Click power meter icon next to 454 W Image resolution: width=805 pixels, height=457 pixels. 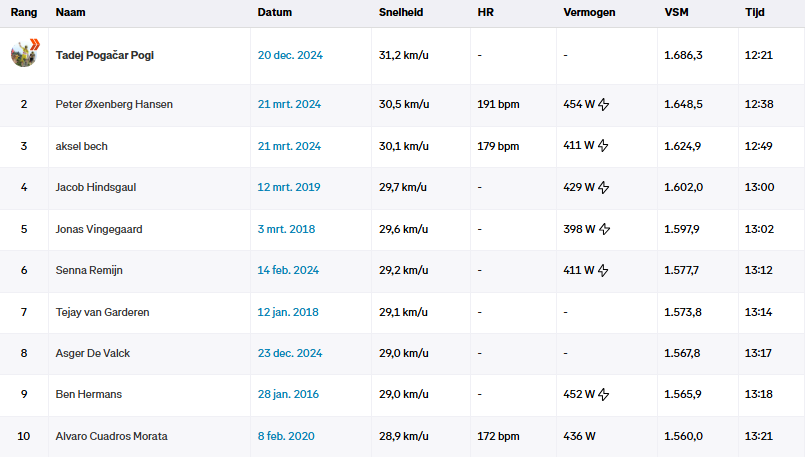point(604,104)
